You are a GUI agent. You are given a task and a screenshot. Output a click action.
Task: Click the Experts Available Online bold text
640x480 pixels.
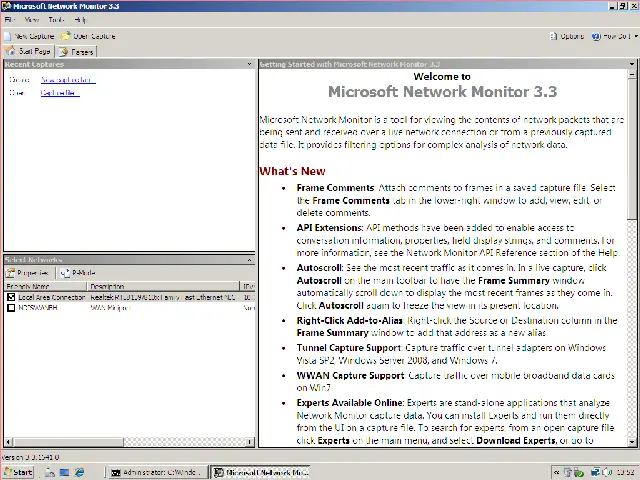350,403
